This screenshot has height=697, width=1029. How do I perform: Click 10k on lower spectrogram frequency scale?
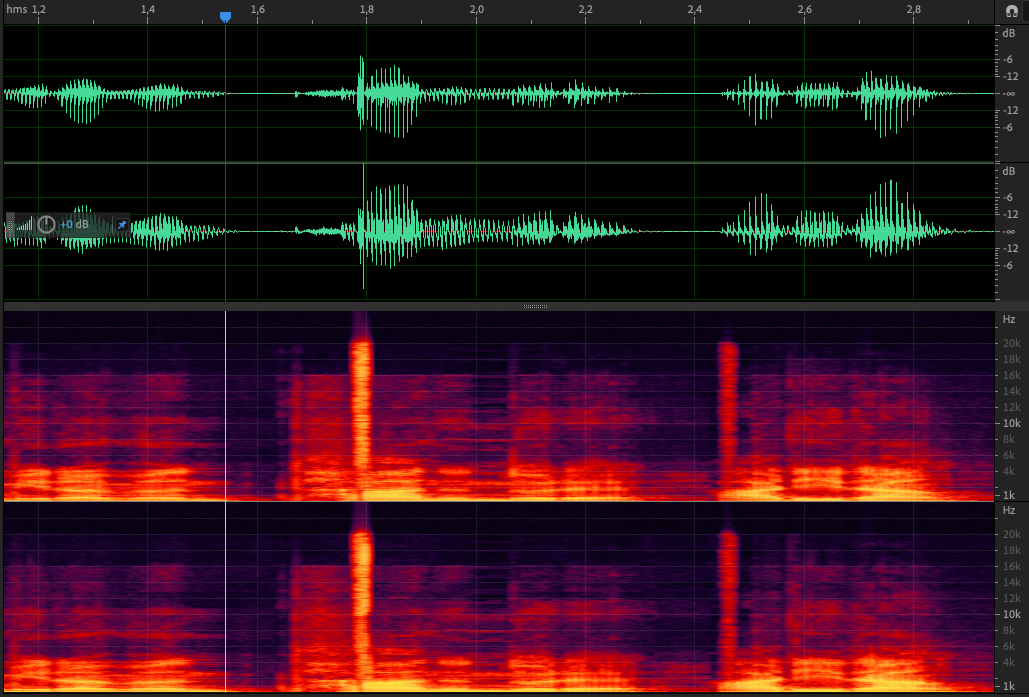(x=1010, y=614)
